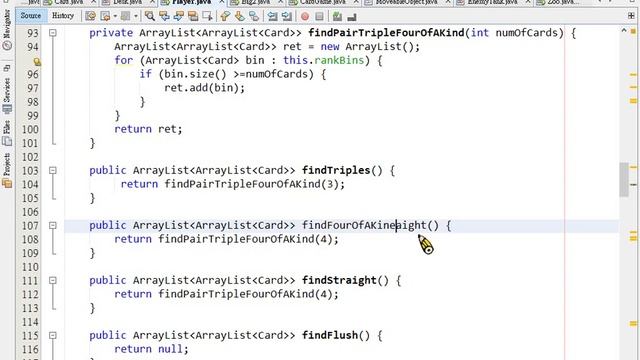Image resolution: width=640 pixels, height=360 pixels.
Task: Click the ret.add(bin); statement
Action: point(204,88)
